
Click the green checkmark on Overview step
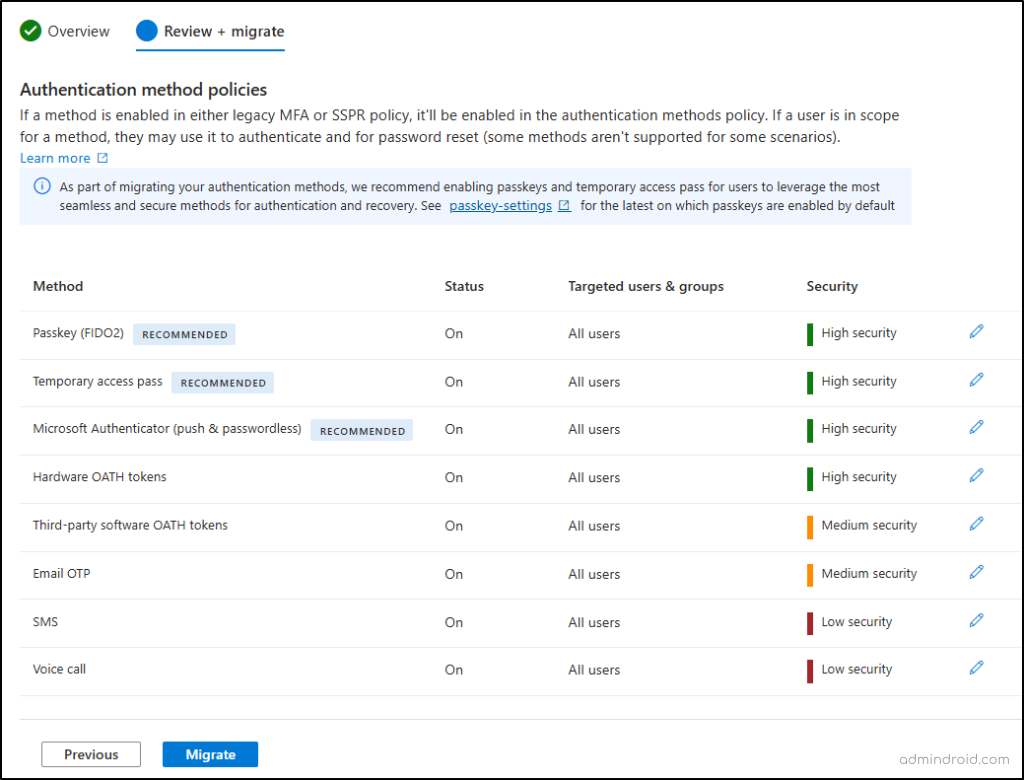coord(28,31)
